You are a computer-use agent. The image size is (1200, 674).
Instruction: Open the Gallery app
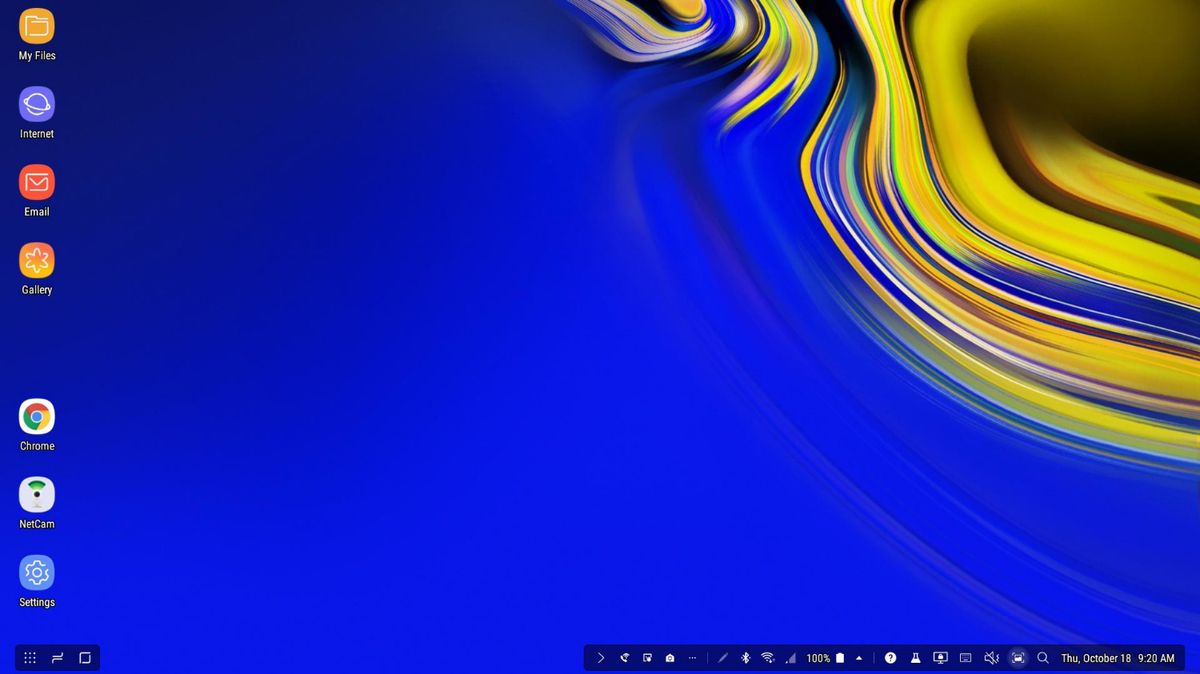(36, 260)
